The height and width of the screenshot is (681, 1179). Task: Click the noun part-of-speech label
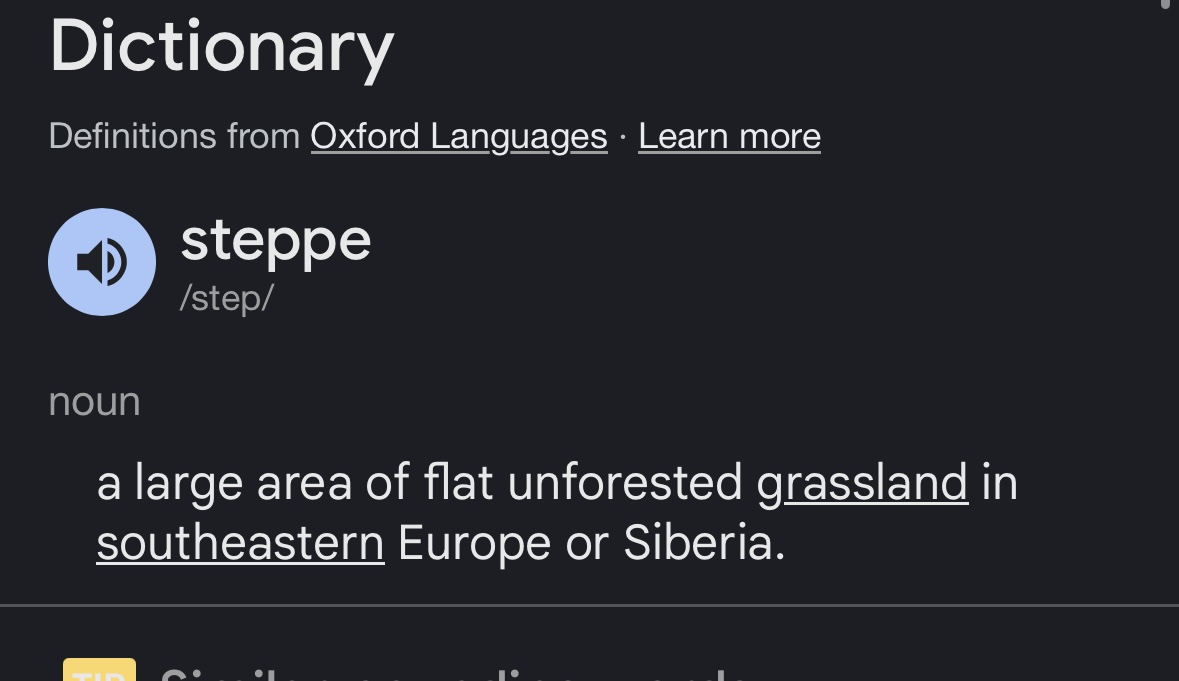[94, 401]
